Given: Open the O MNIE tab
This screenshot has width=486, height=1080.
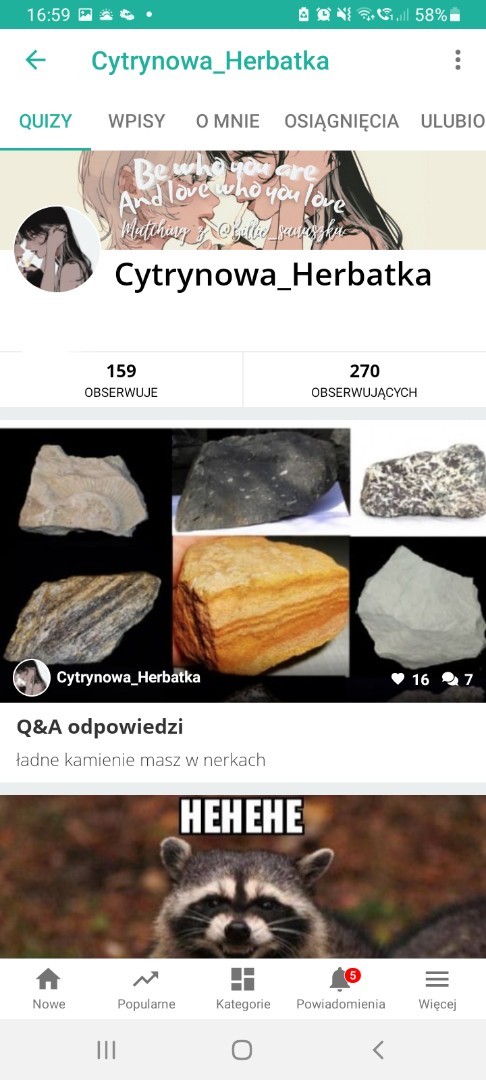Looking at the screenshot, I should 227,121.
